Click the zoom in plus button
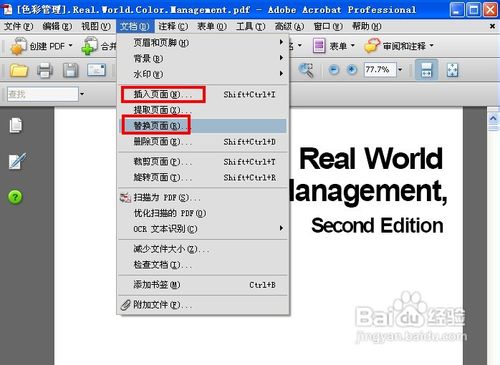Viewport: 500px width, 365px height. point(352,70)
